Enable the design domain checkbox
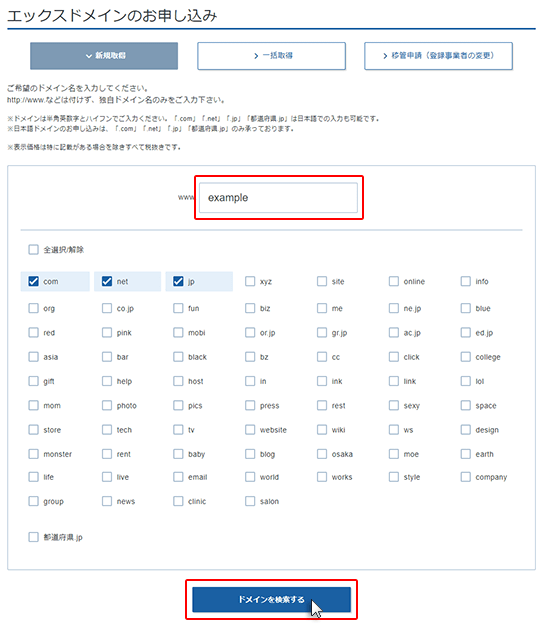The image size is (550, 626). pyautogui.click(x=466, y=430)
